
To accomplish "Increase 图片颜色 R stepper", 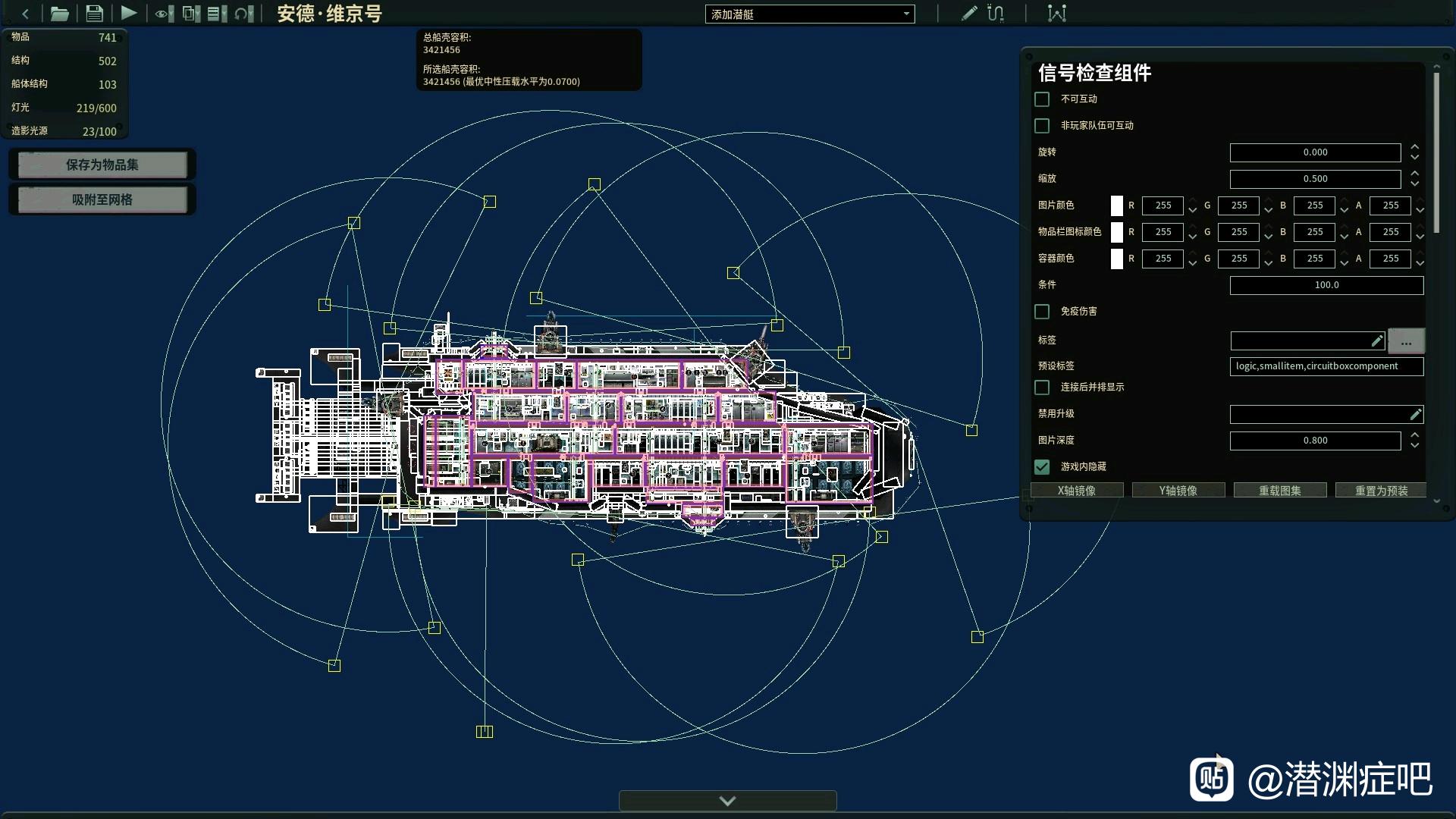I will (1192, 201).
